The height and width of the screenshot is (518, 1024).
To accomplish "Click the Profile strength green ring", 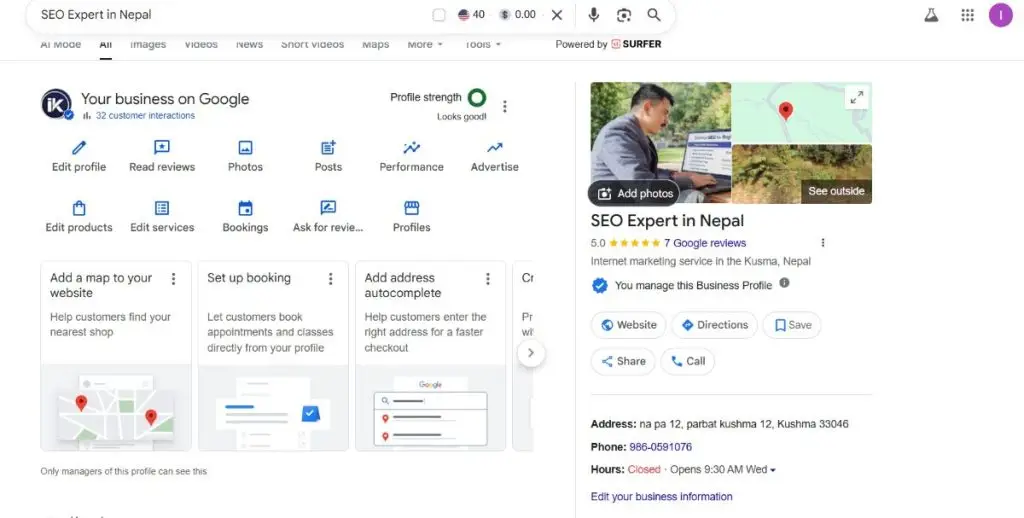I will 477,98.
